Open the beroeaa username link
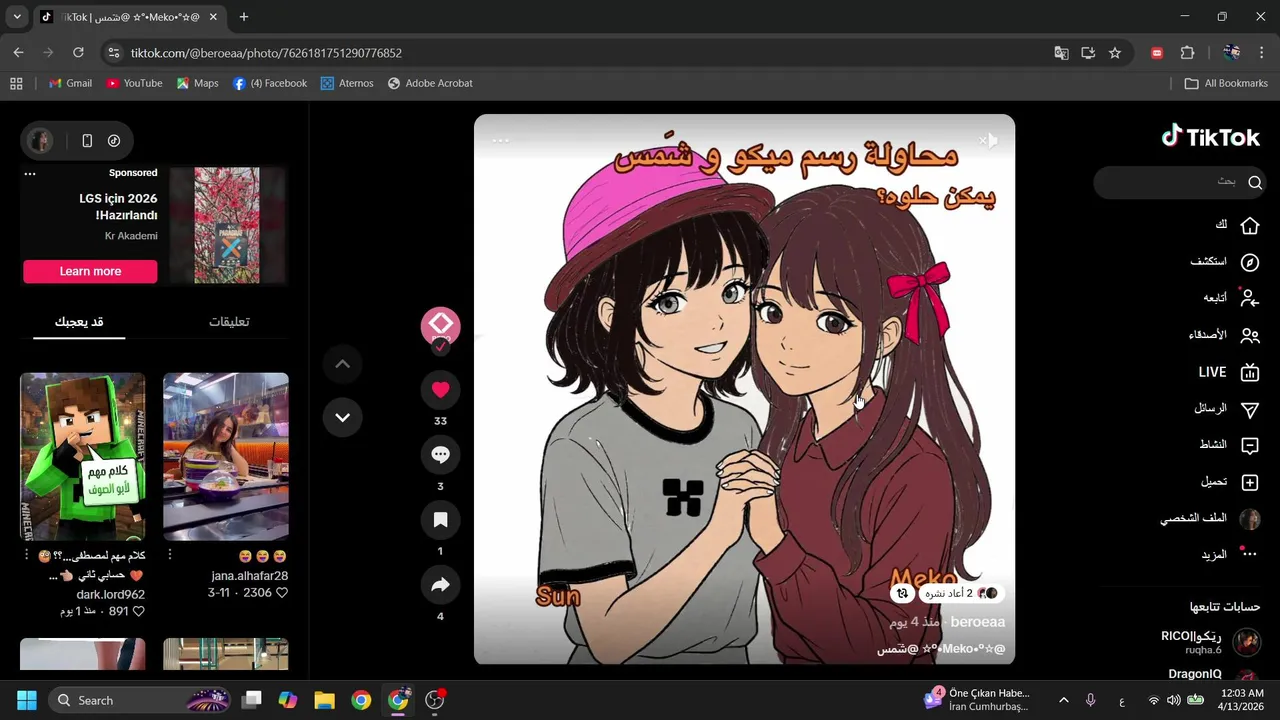The width and height of the screenshot is (1280, 720). 977,622
